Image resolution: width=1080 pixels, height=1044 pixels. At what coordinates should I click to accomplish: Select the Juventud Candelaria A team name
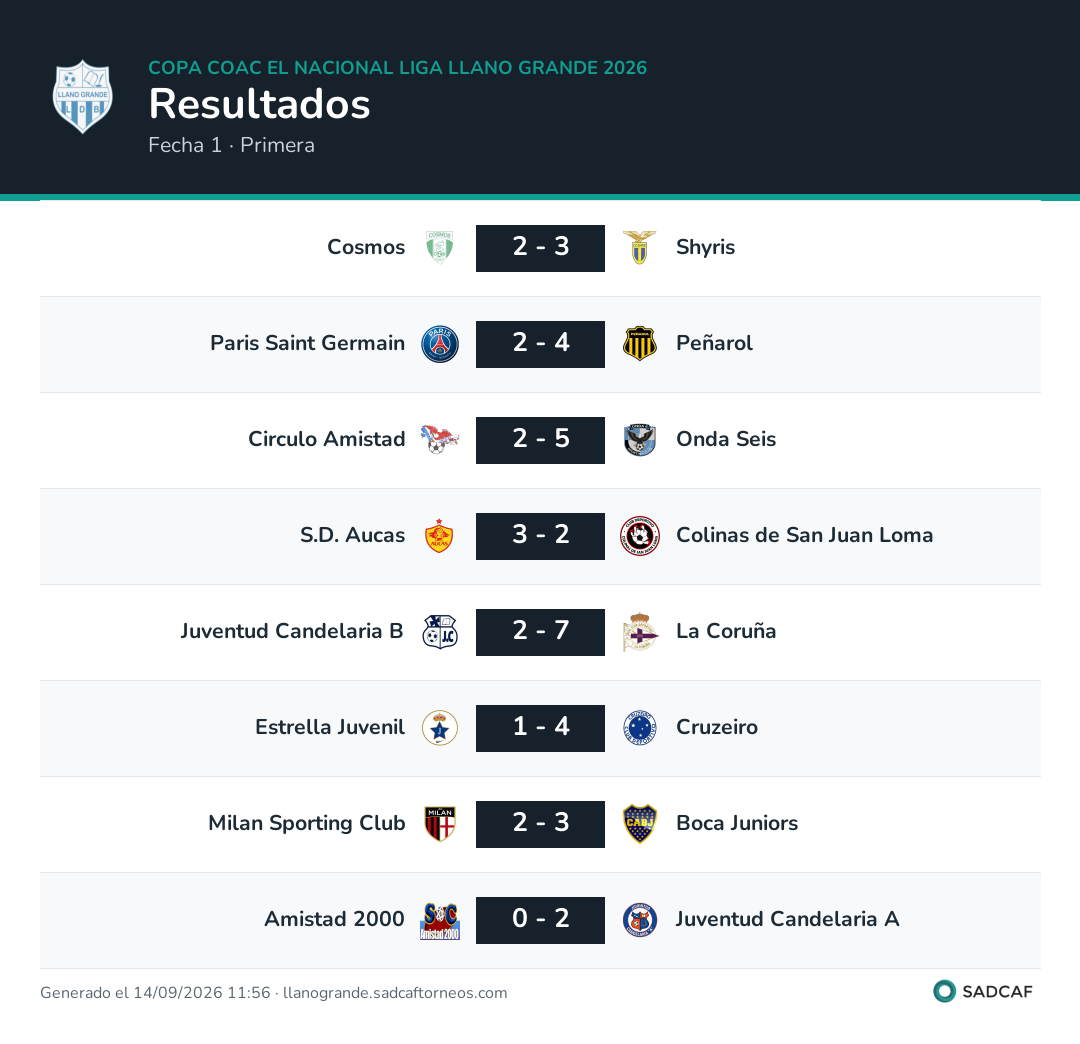pyautogui.click(x=787, y=919)
